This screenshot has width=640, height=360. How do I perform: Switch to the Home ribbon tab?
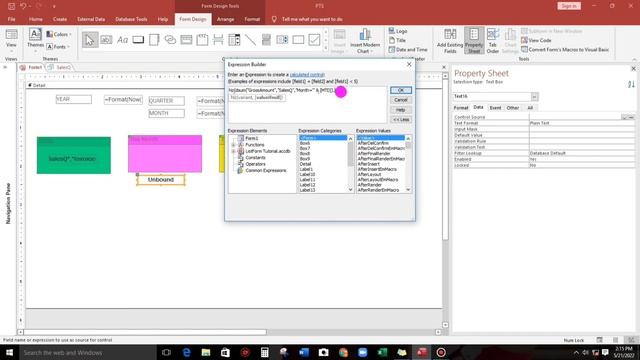click(x=36, y=19)
